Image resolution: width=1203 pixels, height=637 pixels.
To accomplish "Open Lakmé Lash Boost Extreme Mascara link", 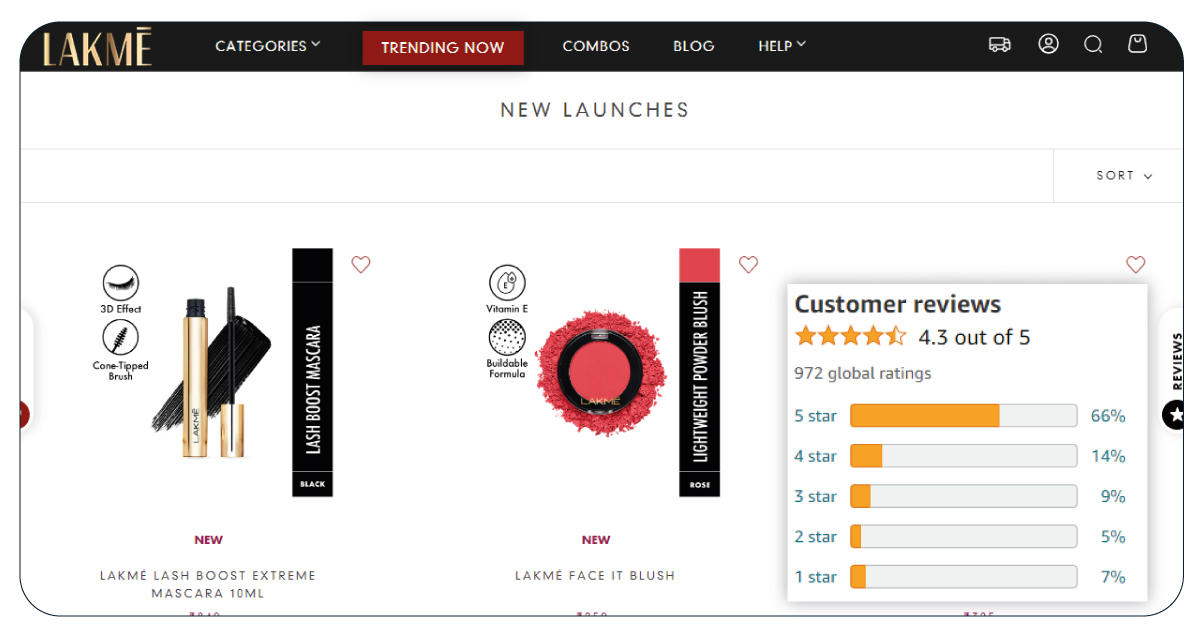I will pyautogui.click(x=208, y=584).
